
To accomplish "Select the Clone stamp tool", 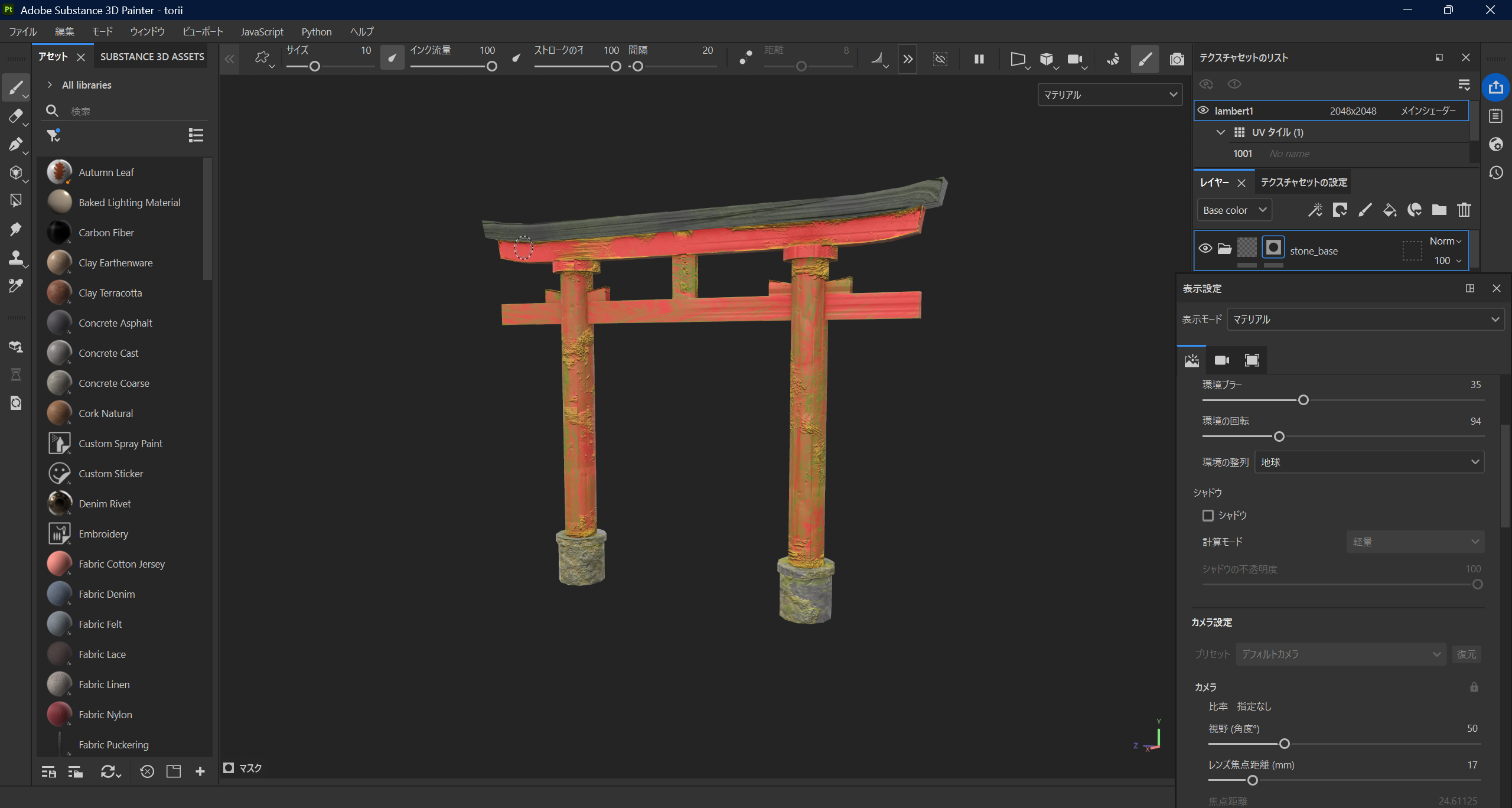I will coord(16,258).
